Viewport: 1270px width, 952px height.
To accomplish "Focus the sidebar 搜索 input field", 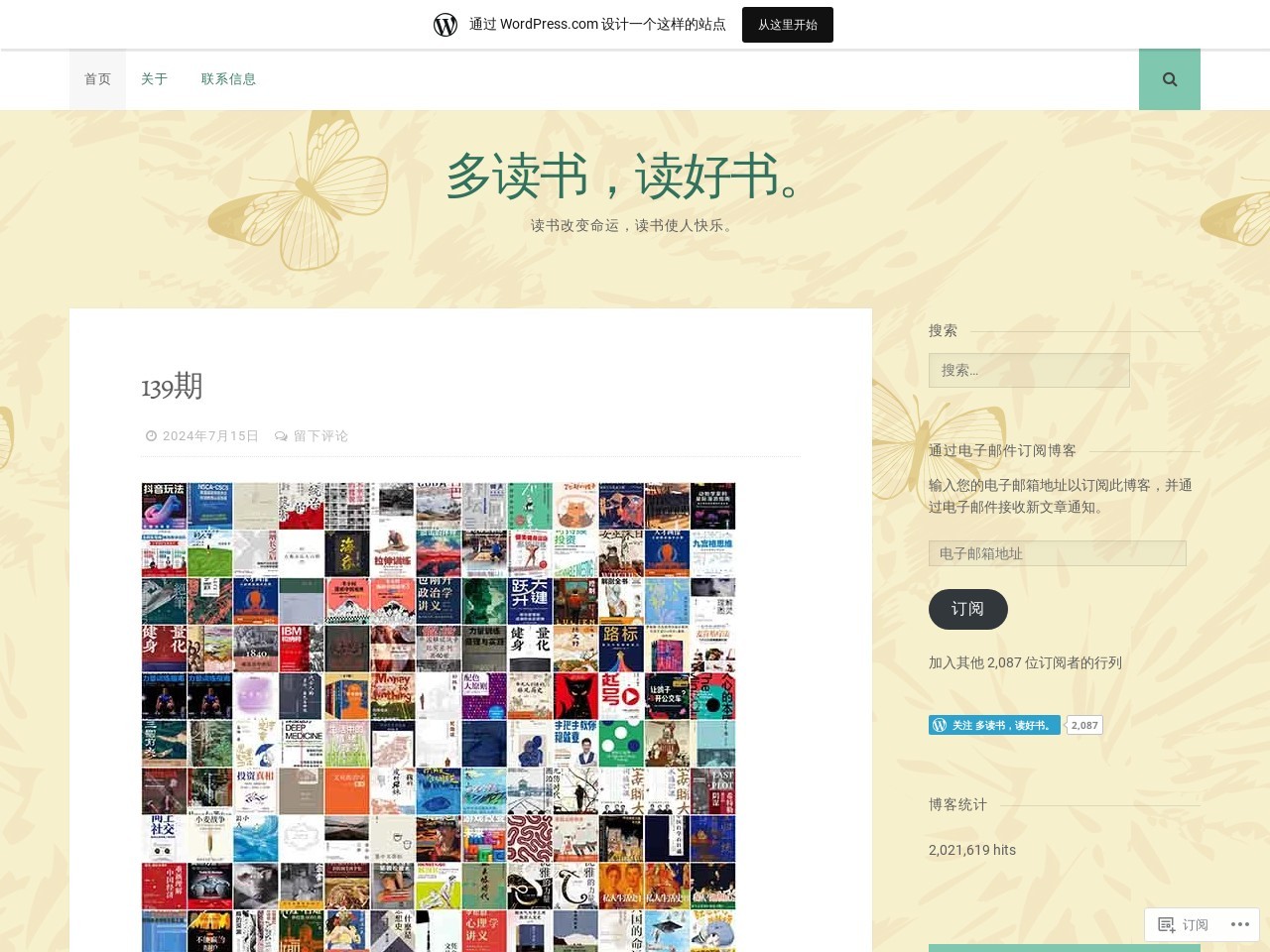I will coord(1029,370).
